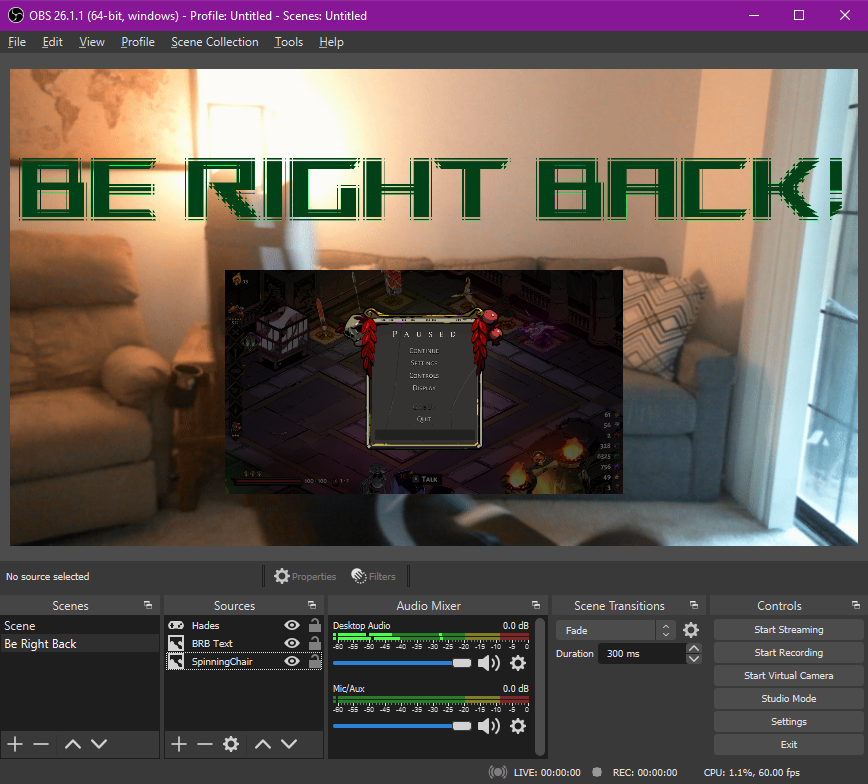Open the Scene Transitions gear options
The width and height of the screenshot is (868, 784).
pyautogui.click(x=689, y=630)
